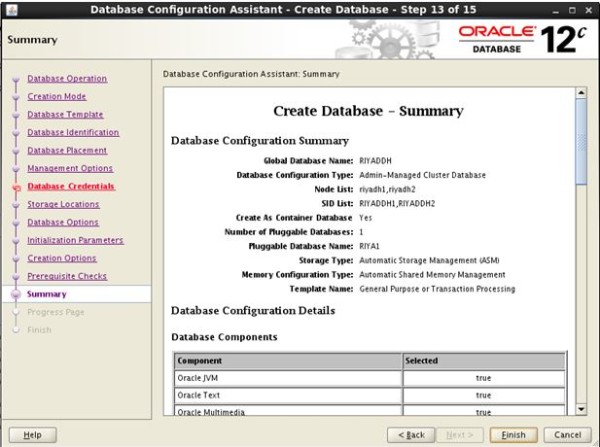Image resolution: width=600 pixels, height=447 pixels.
Task: Click the Database Configuration Details heading
Action: click(x=253, y=310)
